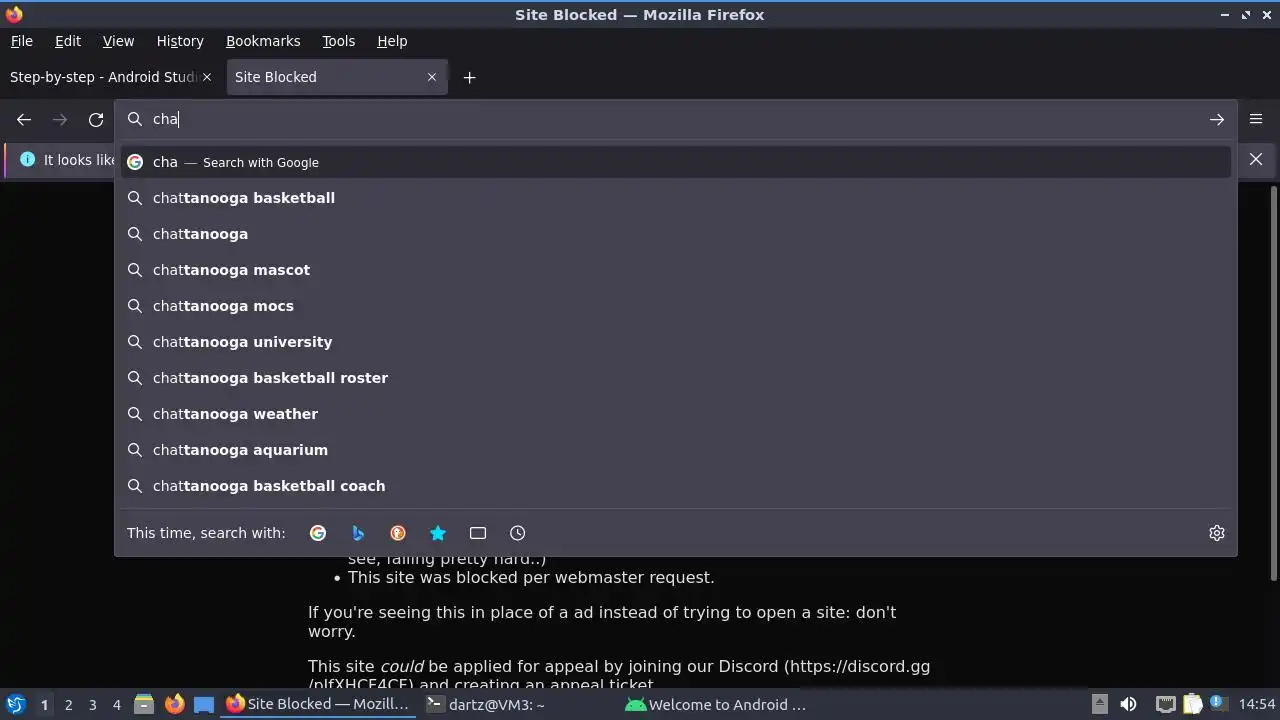This screenshot has width=1280, height=720.
Task: Click the 14:54 clock
Action: tap(1257, 705)
